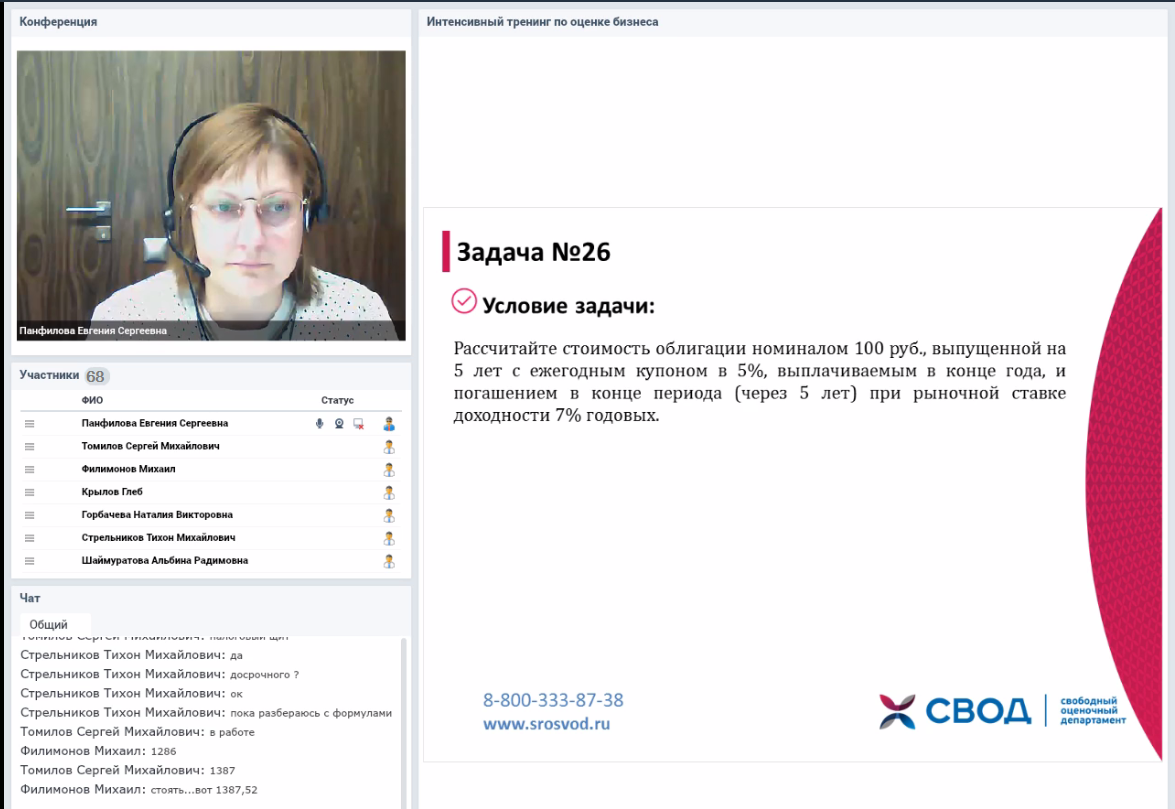1175x809 pixels.
Task: Open the row menu handle for Крылов Глеб
Action: (29, 492)
